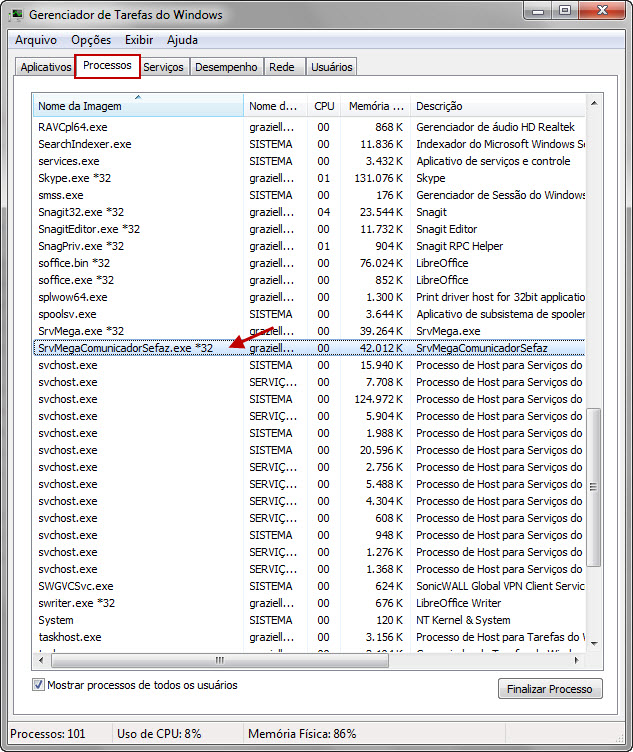Switch to the Serviços tab

[x=163, y=67]
